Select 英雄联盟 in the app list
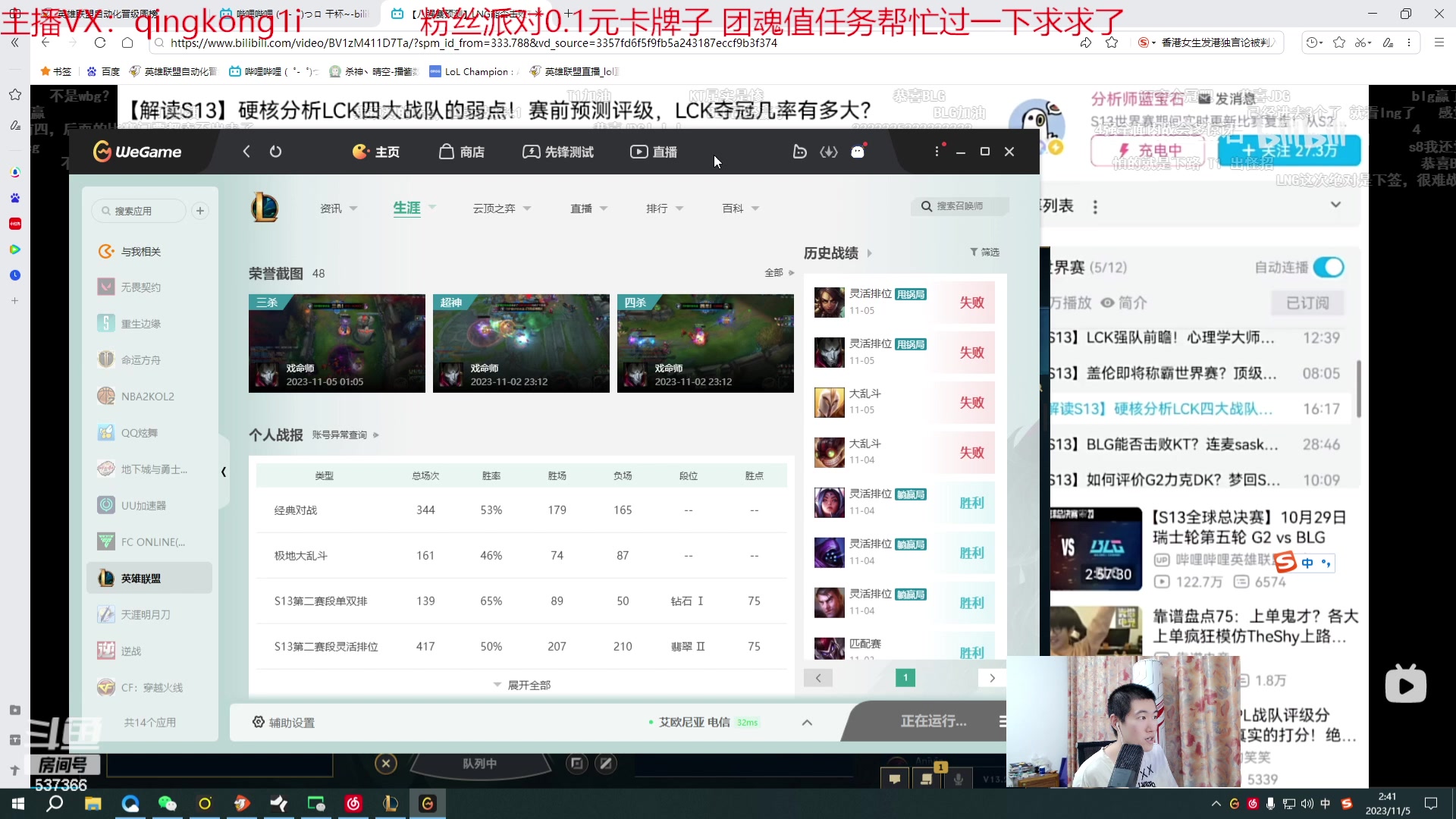This screenshot has width=1456, height=819. 149,579
